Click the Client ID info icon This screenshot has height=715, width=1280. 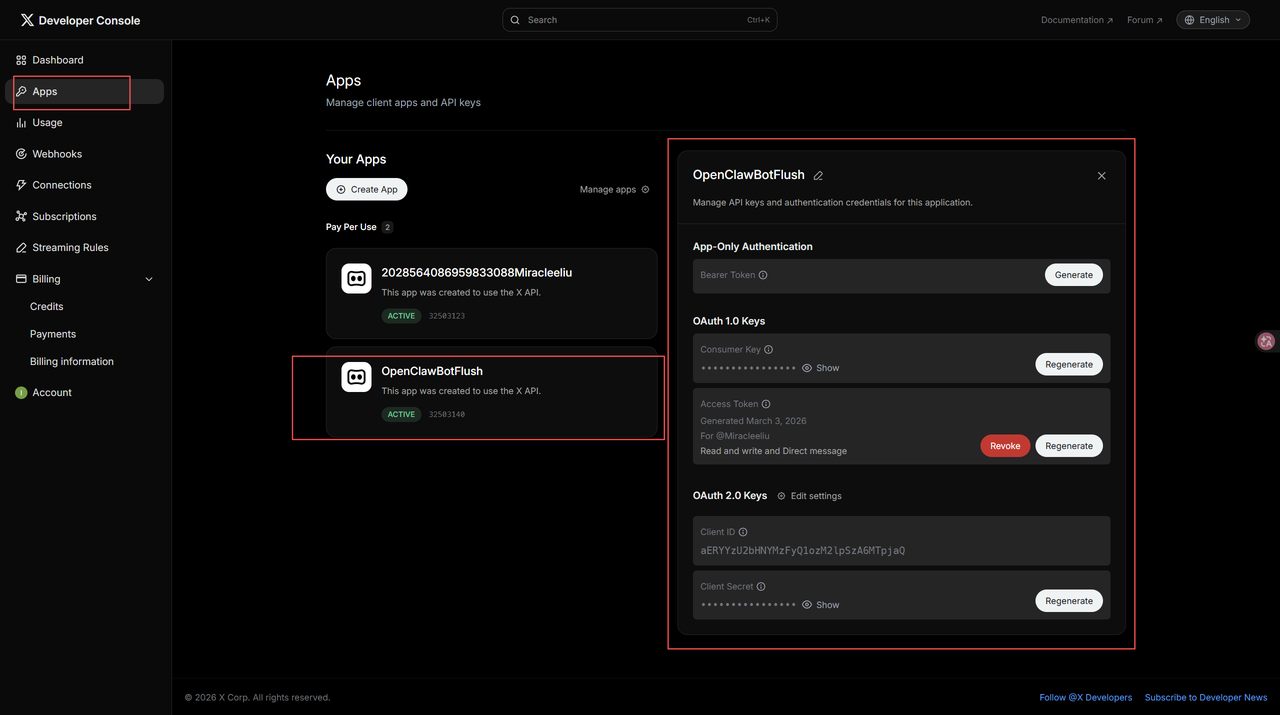(743, 532)
